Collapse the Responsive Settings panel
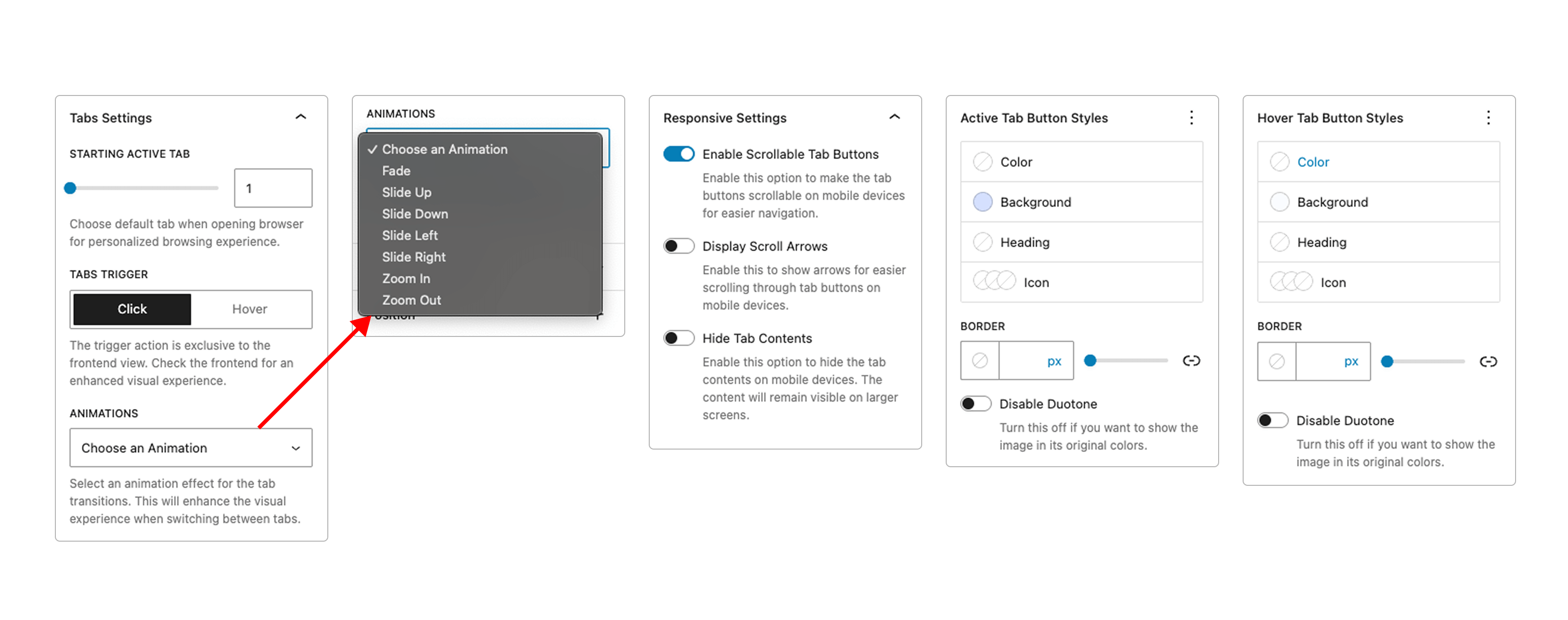 coord(894,117)
